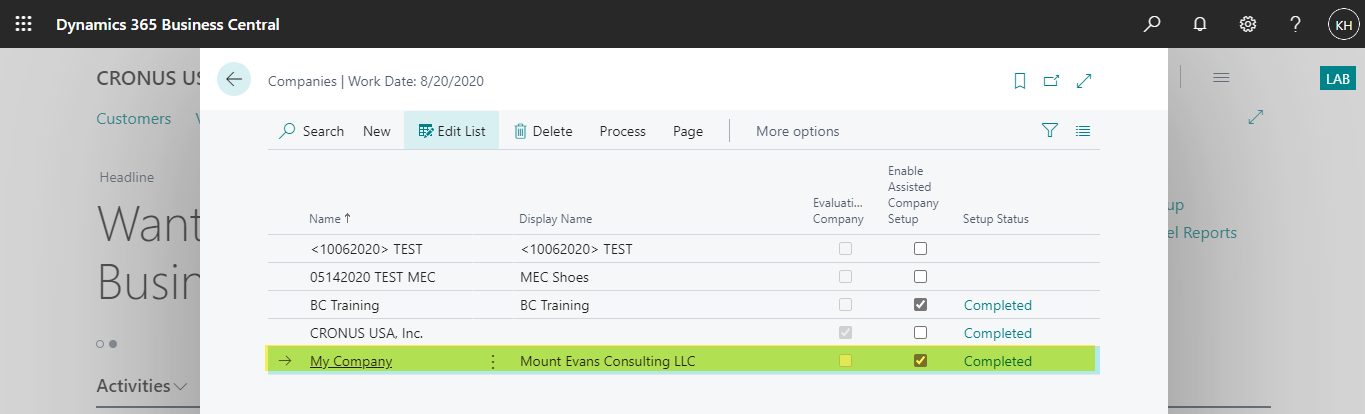Bookmark the Companies page
The width and height of the screenshot is (1365, 414).
click(x=1020, y=81)
